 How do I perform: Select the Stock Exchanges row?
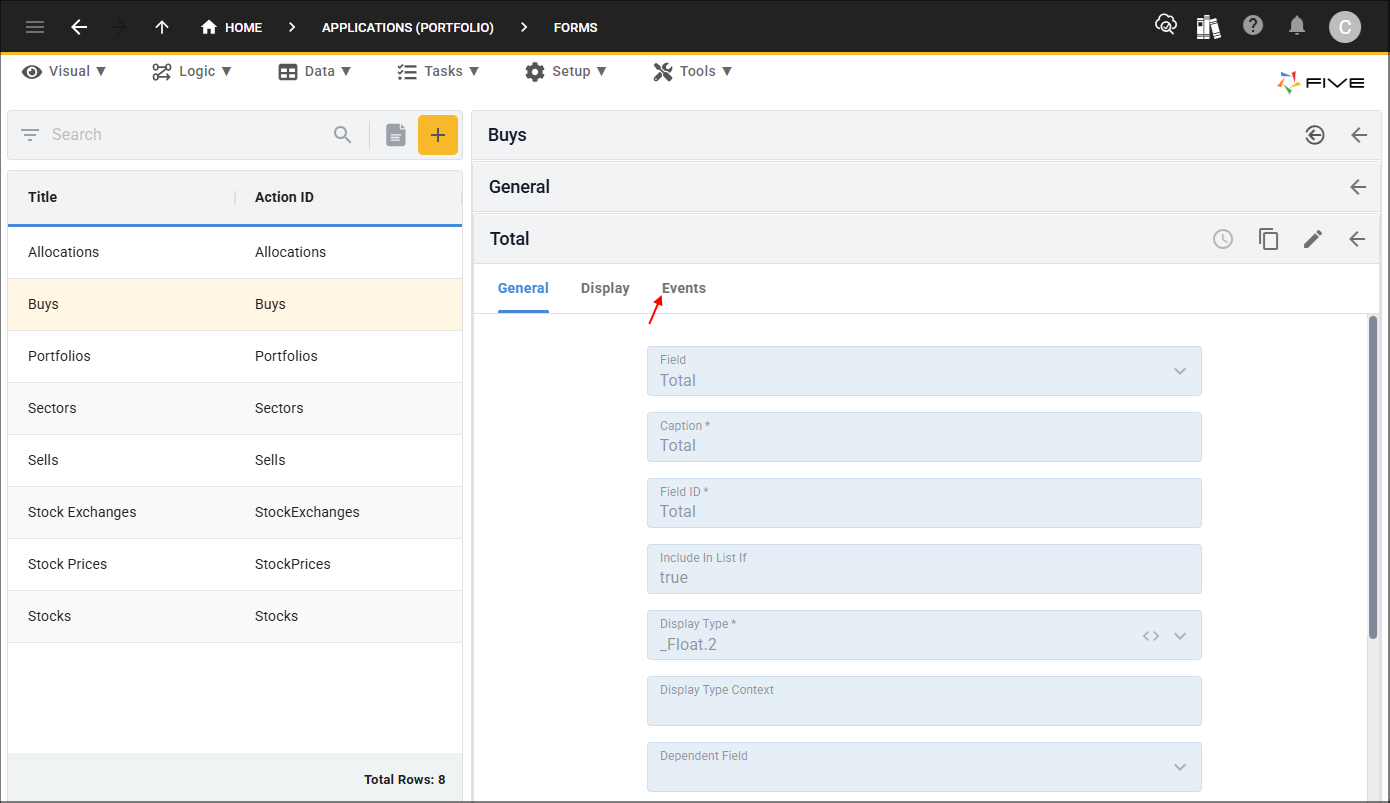tap(235, 512)
